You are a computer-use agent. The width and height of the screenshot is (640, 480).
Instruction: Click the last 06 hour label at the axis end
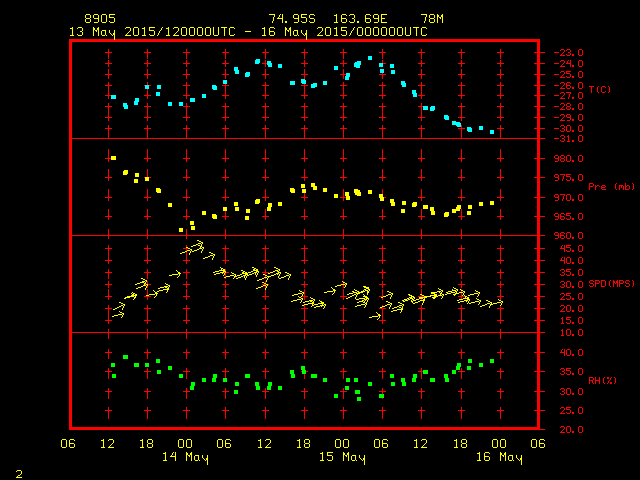pos(538,444)
